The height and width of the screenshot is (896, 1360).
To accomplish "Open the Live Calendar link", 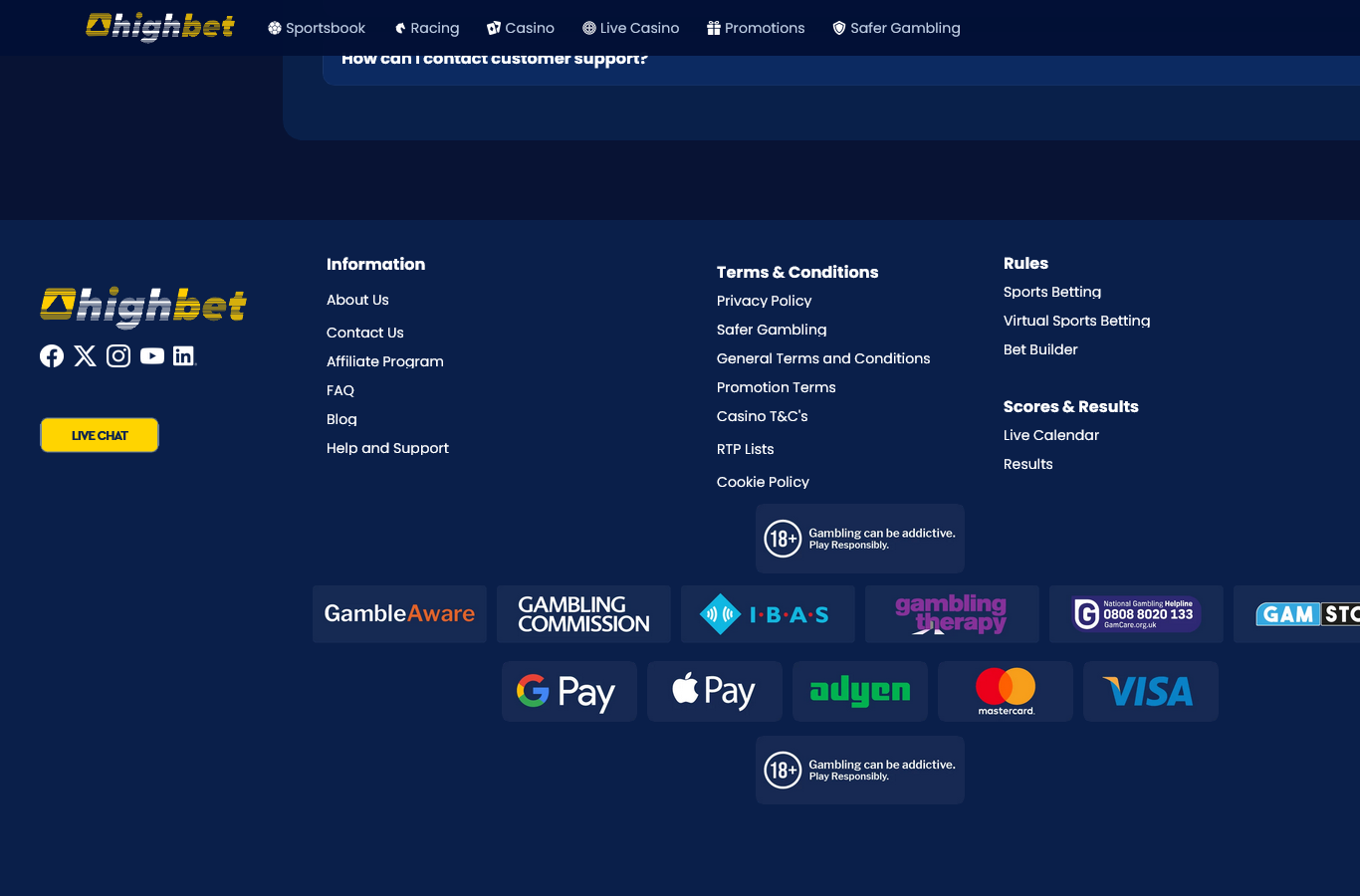I will click(x=1051, y=435).
